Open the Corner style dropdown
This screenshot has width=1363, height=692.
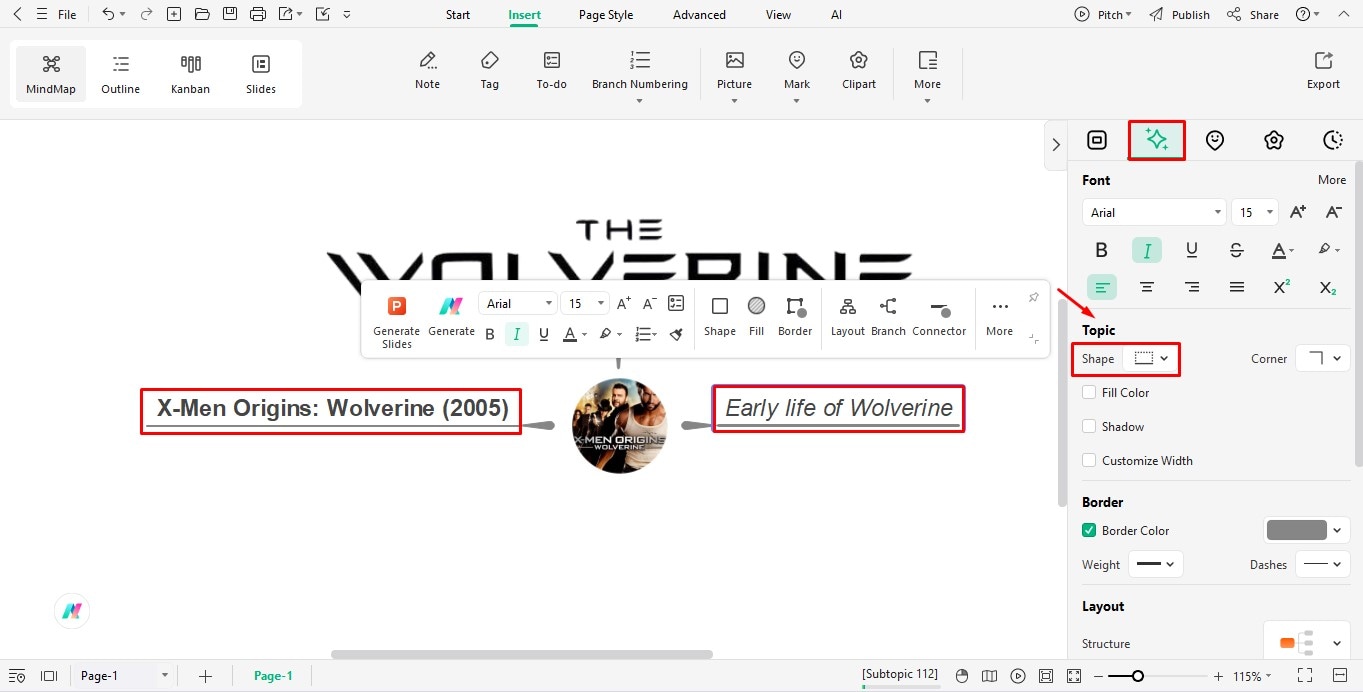1322,358
